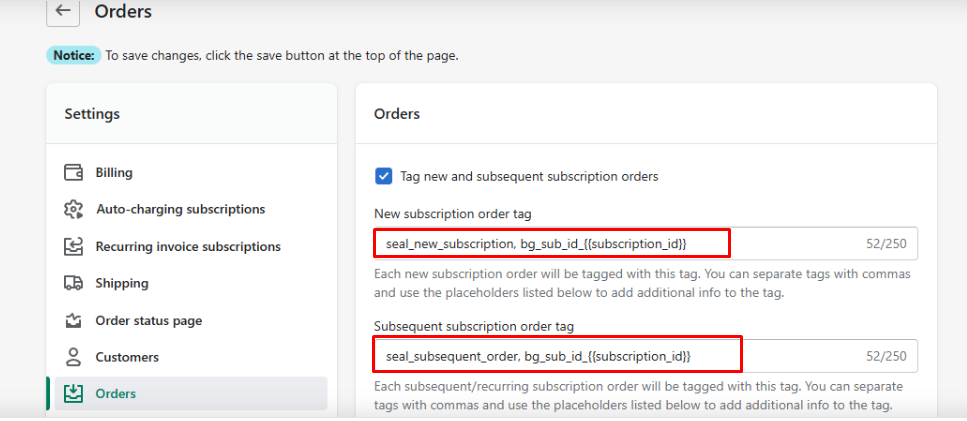Uncheck the tag subscription orders checkbox

(383, 176)
